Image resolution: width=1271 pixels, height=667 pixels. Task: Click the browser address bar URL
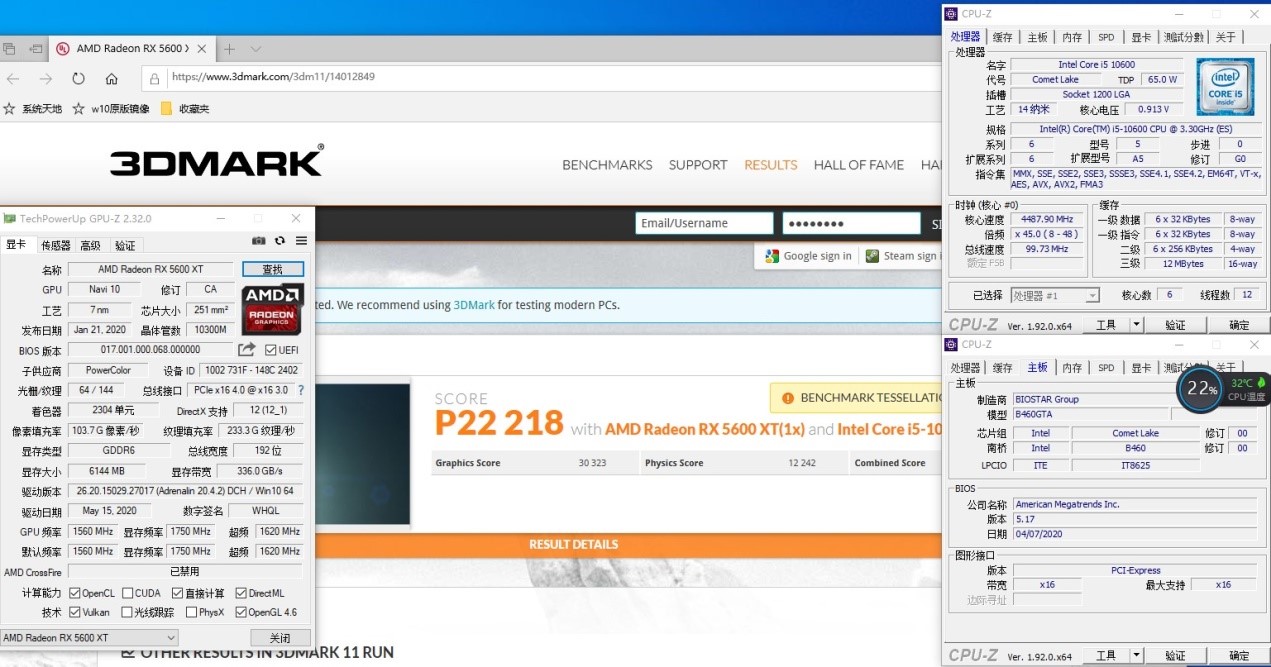pyautogui.click(x=273, y=77)
